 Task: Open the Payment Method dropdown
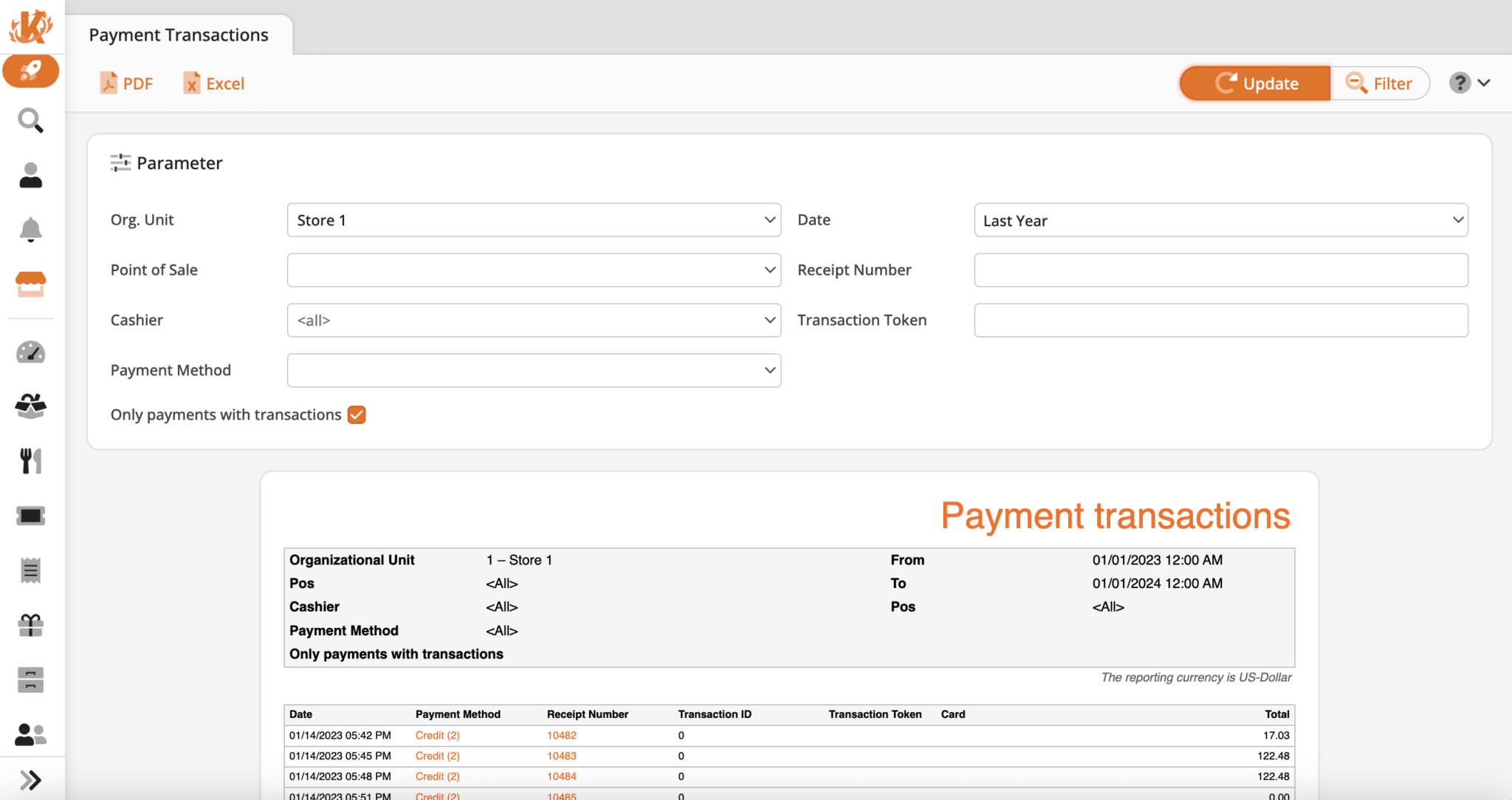(533, 370)
